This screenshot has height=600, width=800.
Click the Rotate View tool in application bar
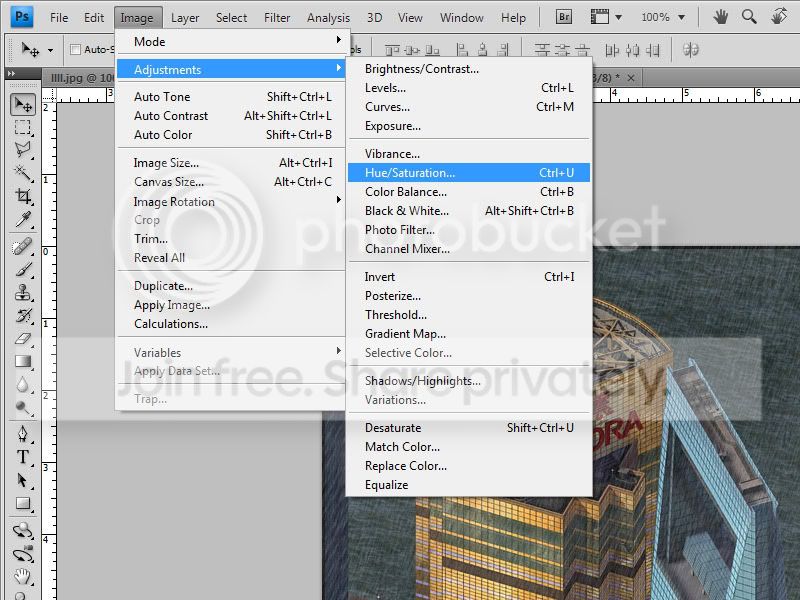pyautogui.click(x=779, y=17)
